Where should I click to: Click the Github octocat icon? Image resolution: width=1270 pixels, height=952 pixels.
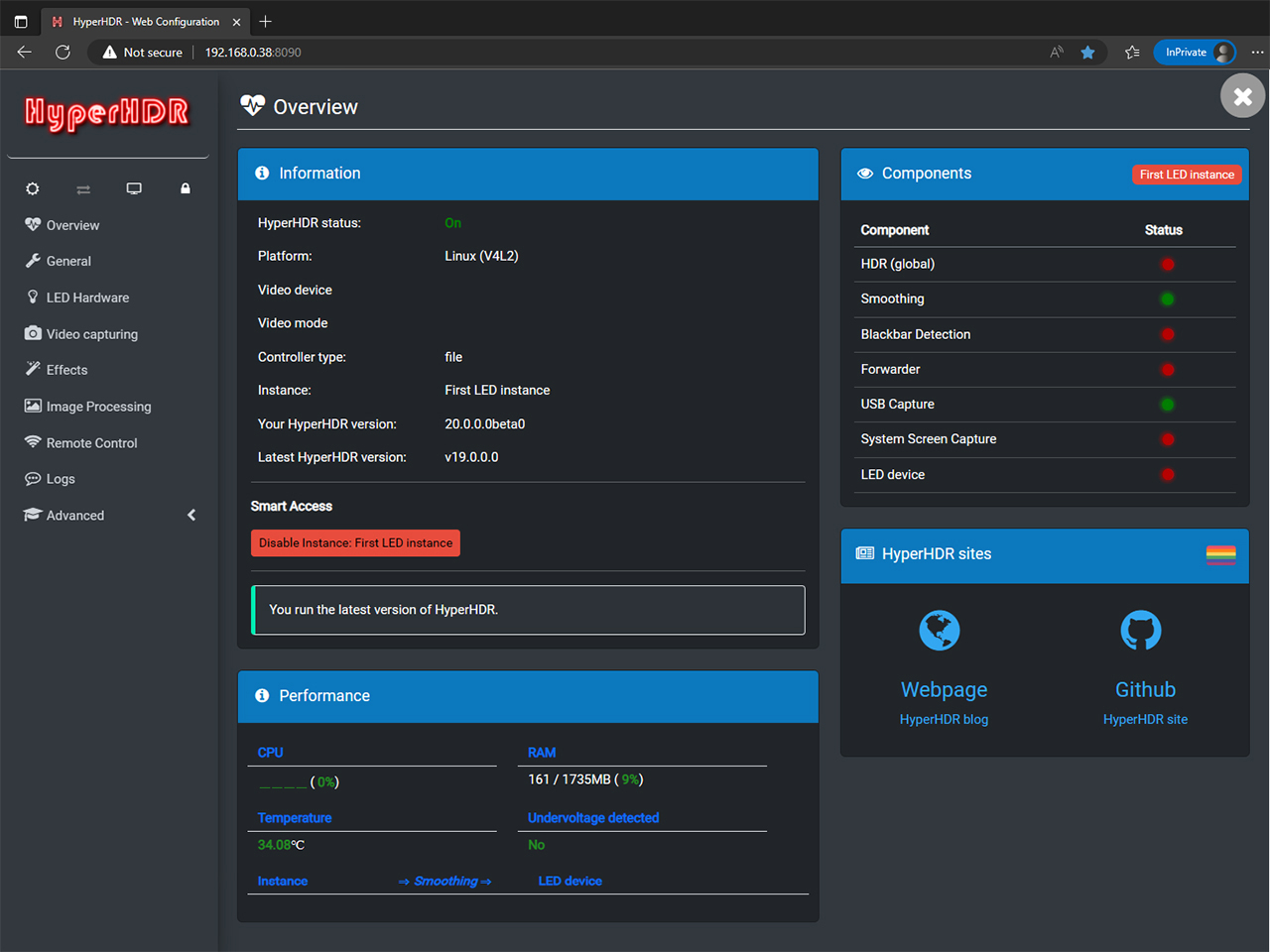point(1141,630)
